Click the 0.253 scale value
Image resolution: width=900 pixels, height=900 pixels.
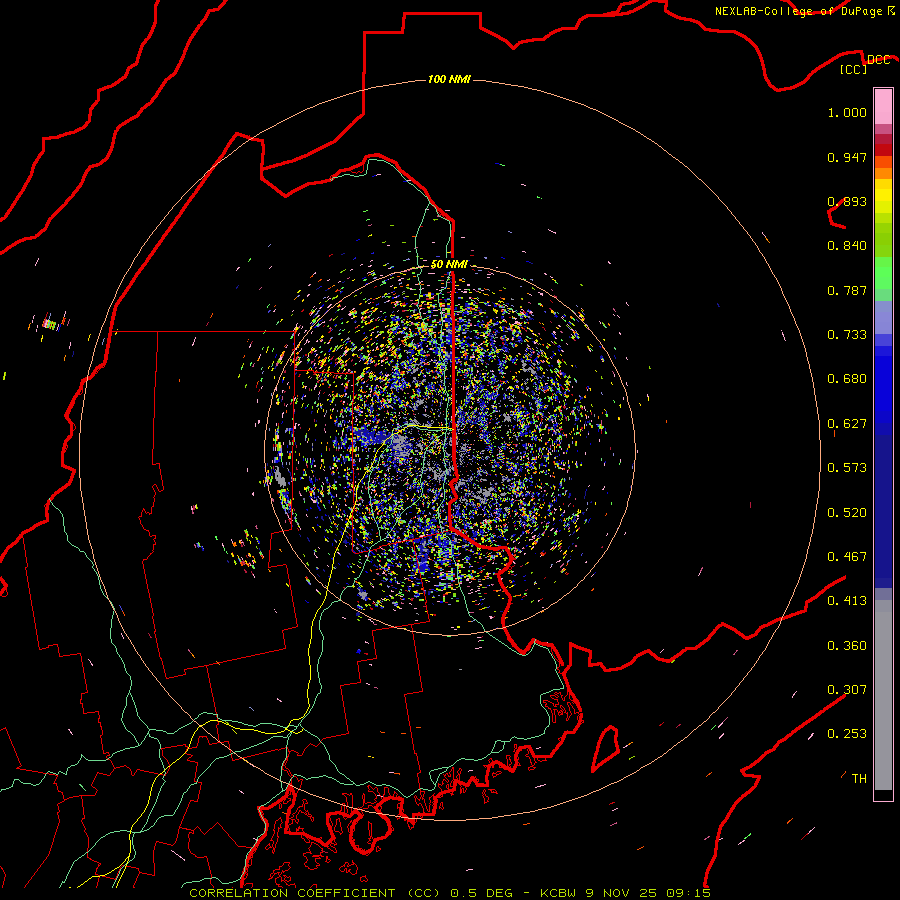tap(847, 734)
